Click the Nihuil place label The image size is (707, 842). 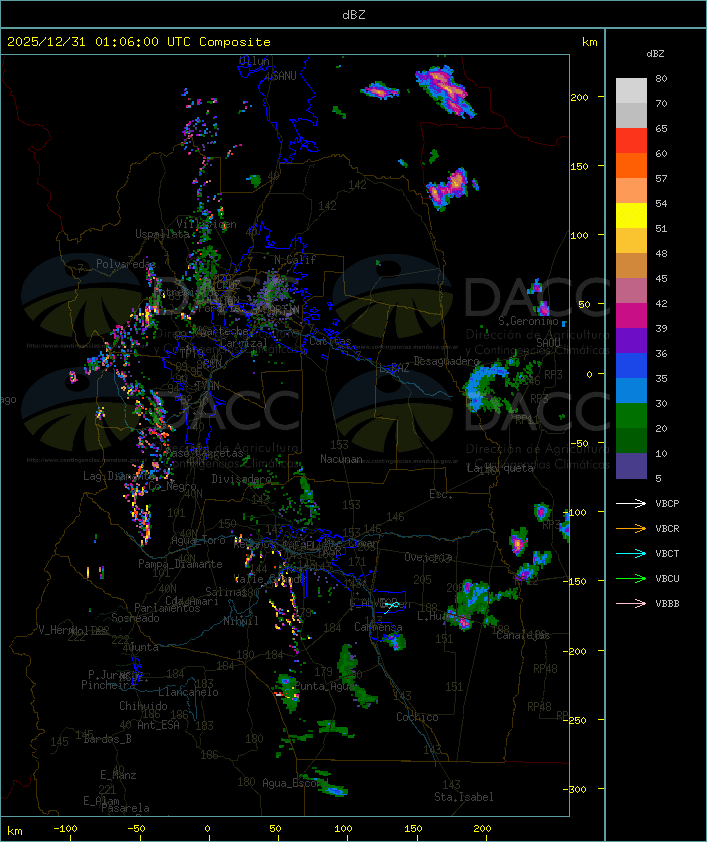241,621
